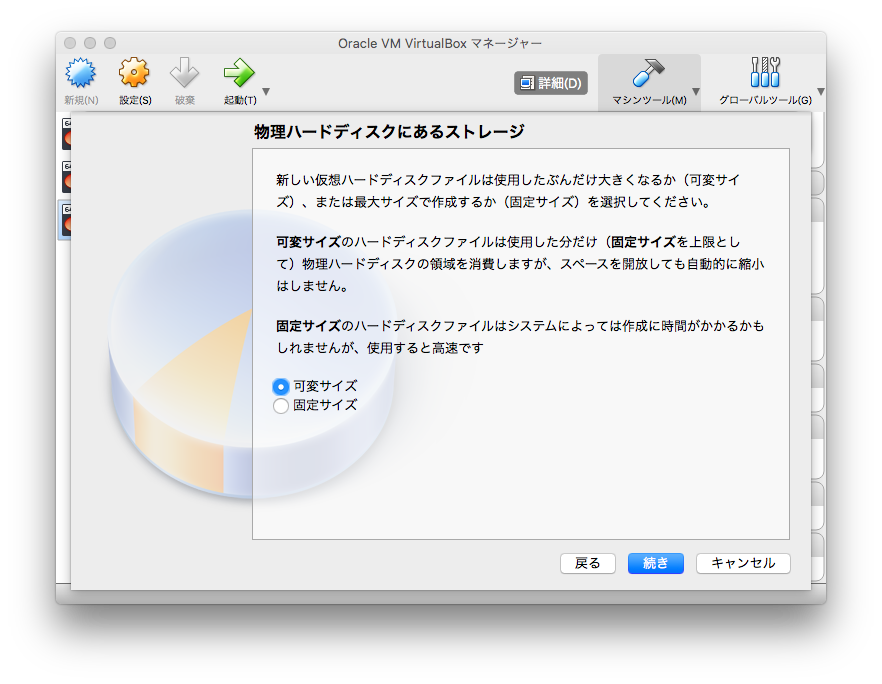Choose the 固定サイズ storage option
Viewport: 882px width, 684px height.
(x=281, y=405)
